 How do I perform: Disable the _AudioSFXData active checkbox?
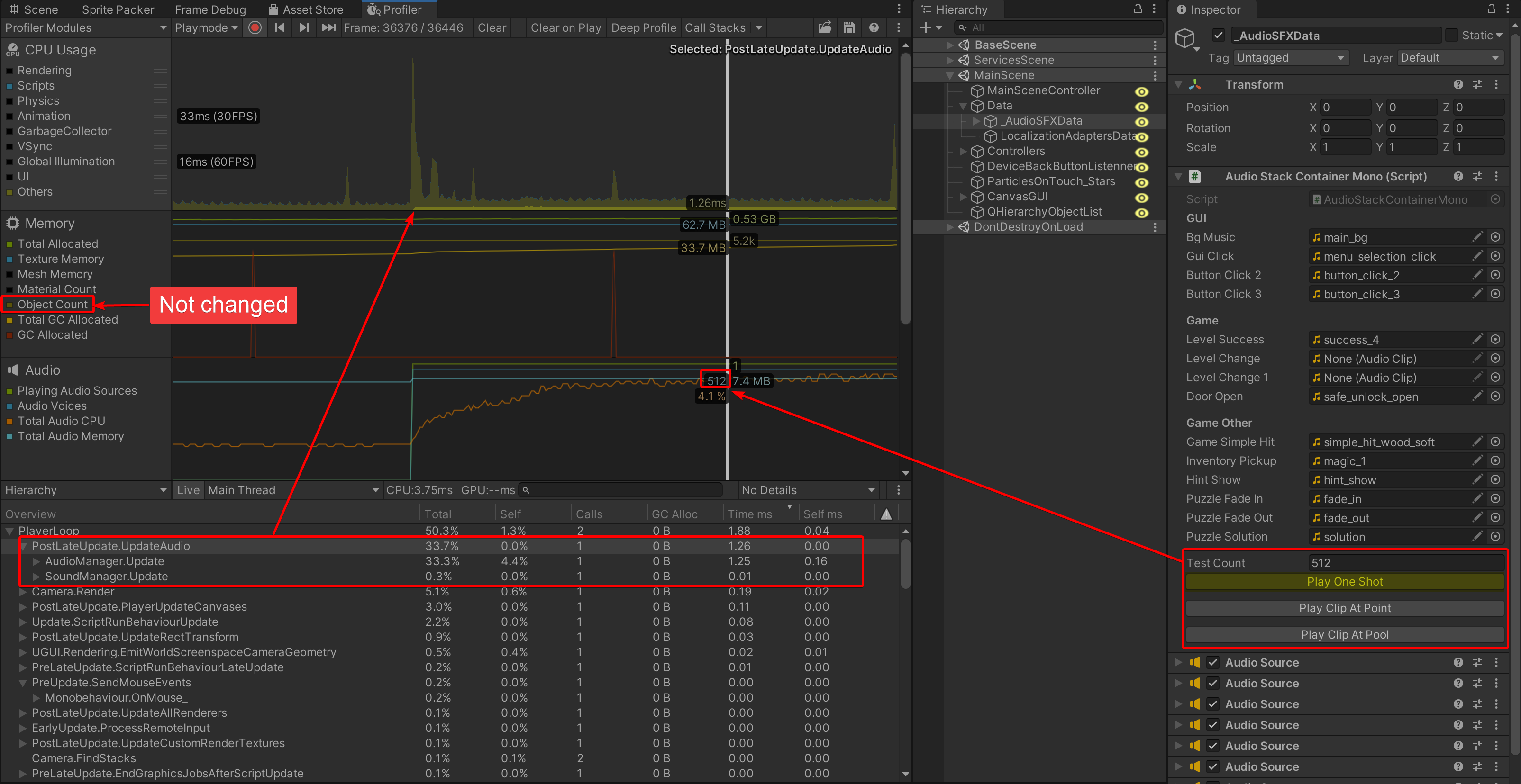1218,36
